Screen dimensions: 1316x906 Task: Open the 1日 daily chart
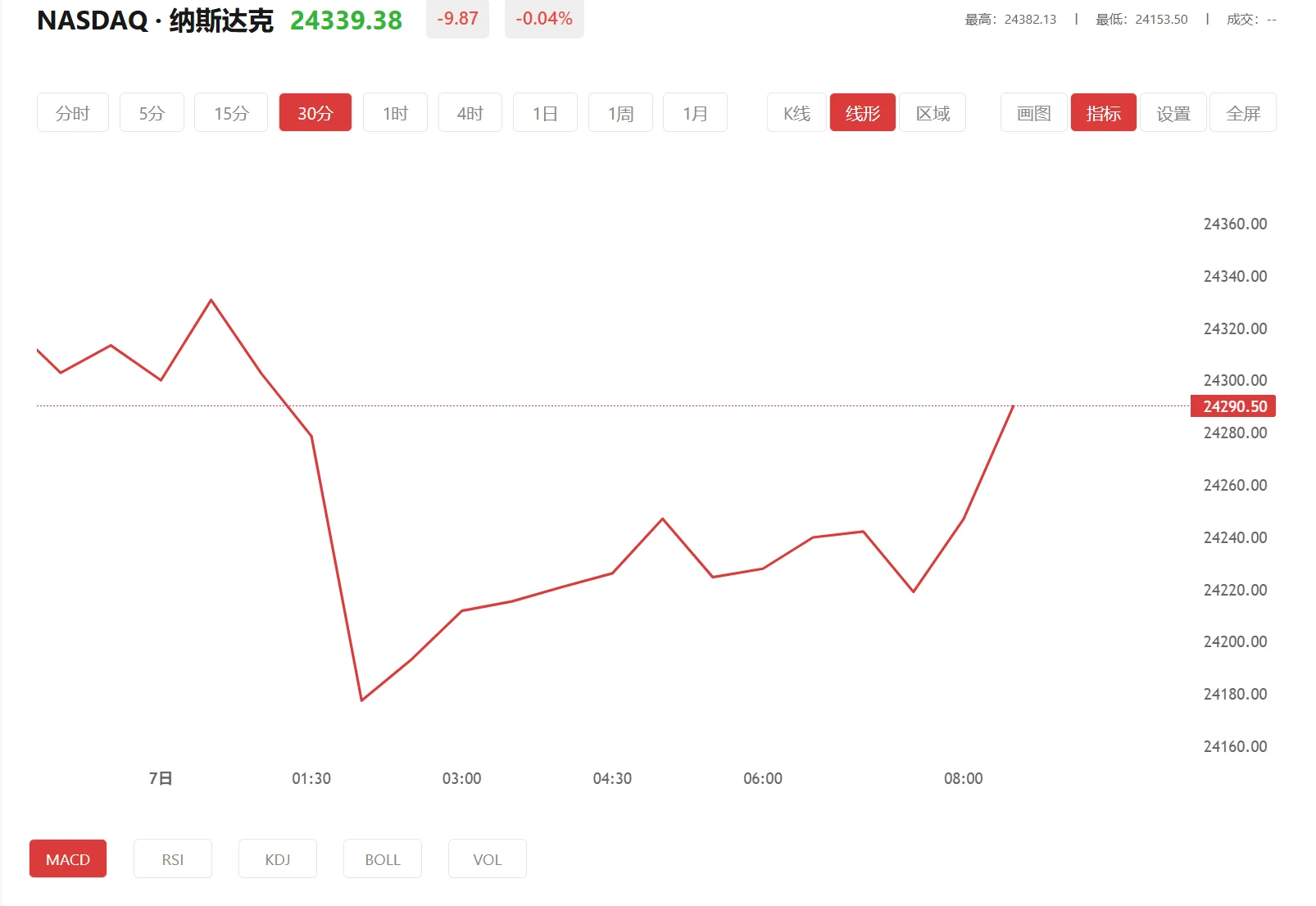(544, 112)
